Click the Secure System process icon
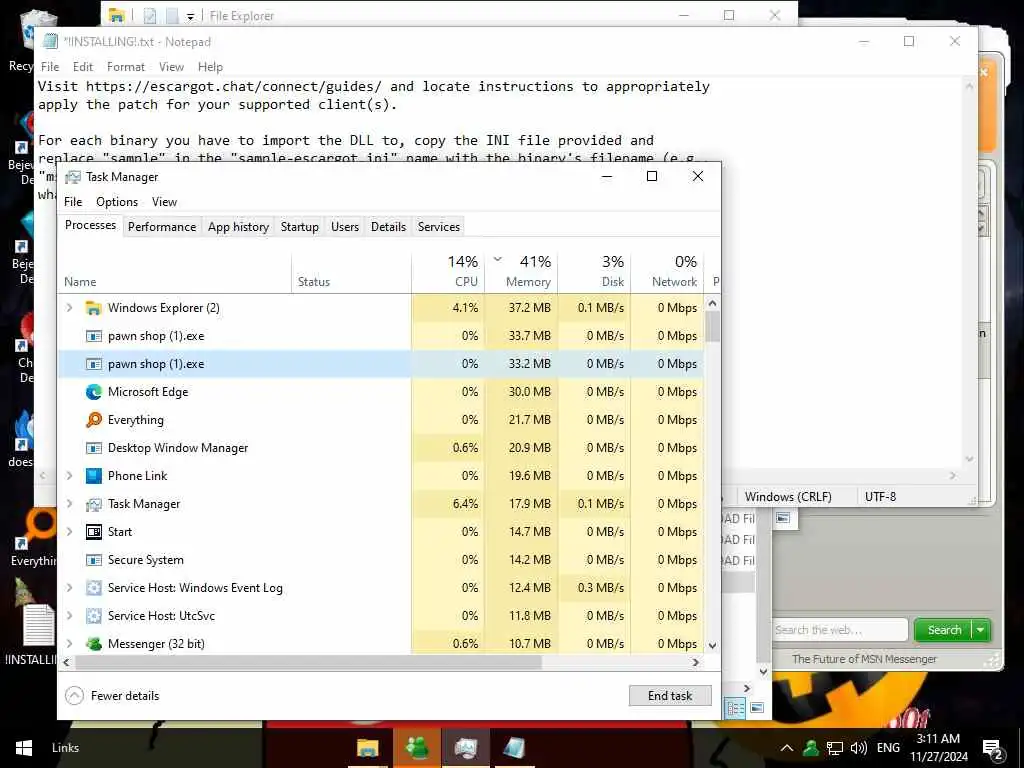This screenshot has width=1024, height=768. click(x=94, y=560)
